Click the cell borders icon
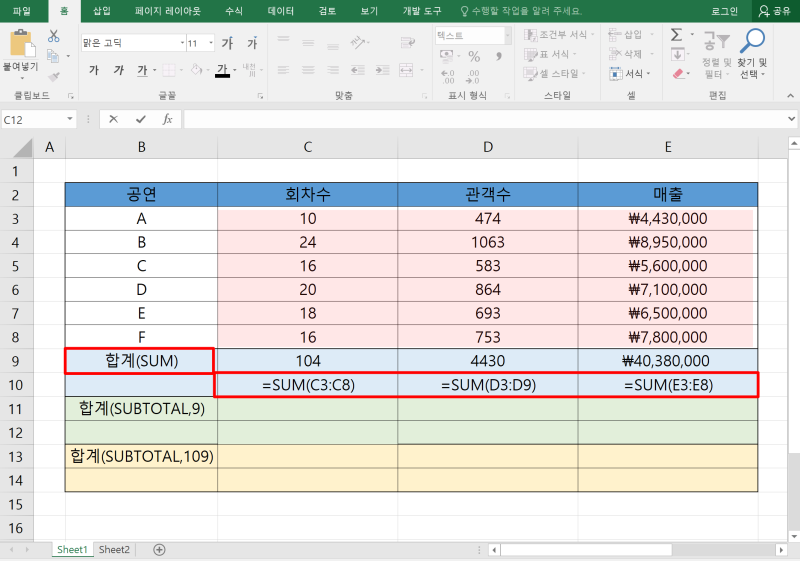 click(169, 70)
